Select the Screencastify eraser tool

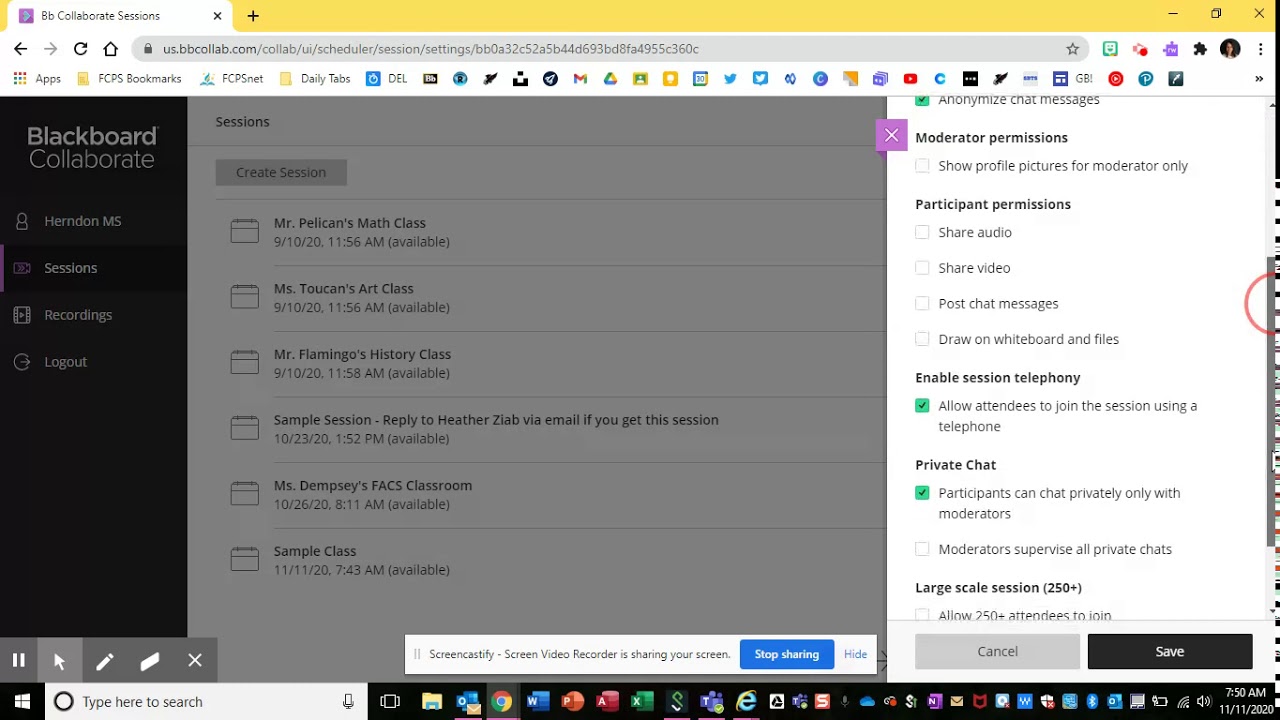tap(150, 660)
